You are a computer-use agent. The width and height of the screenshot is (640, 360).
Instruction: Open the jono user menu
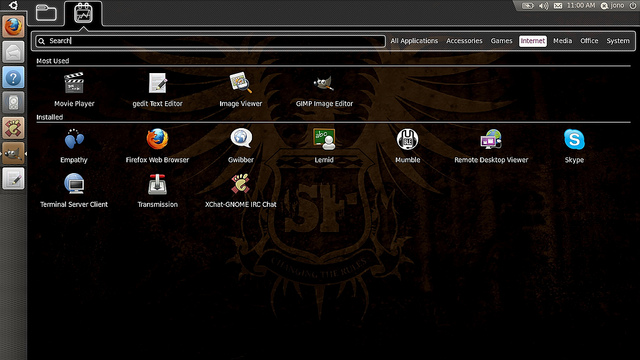point(613,5)
